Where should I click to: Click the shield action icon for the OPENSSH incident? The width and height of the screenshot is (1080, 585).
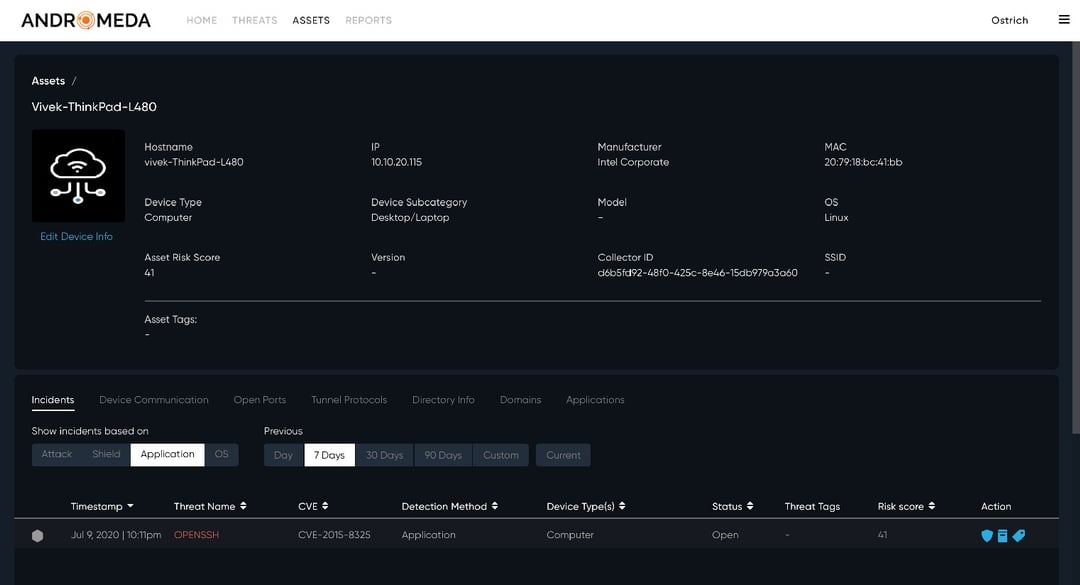coord(987,535)
